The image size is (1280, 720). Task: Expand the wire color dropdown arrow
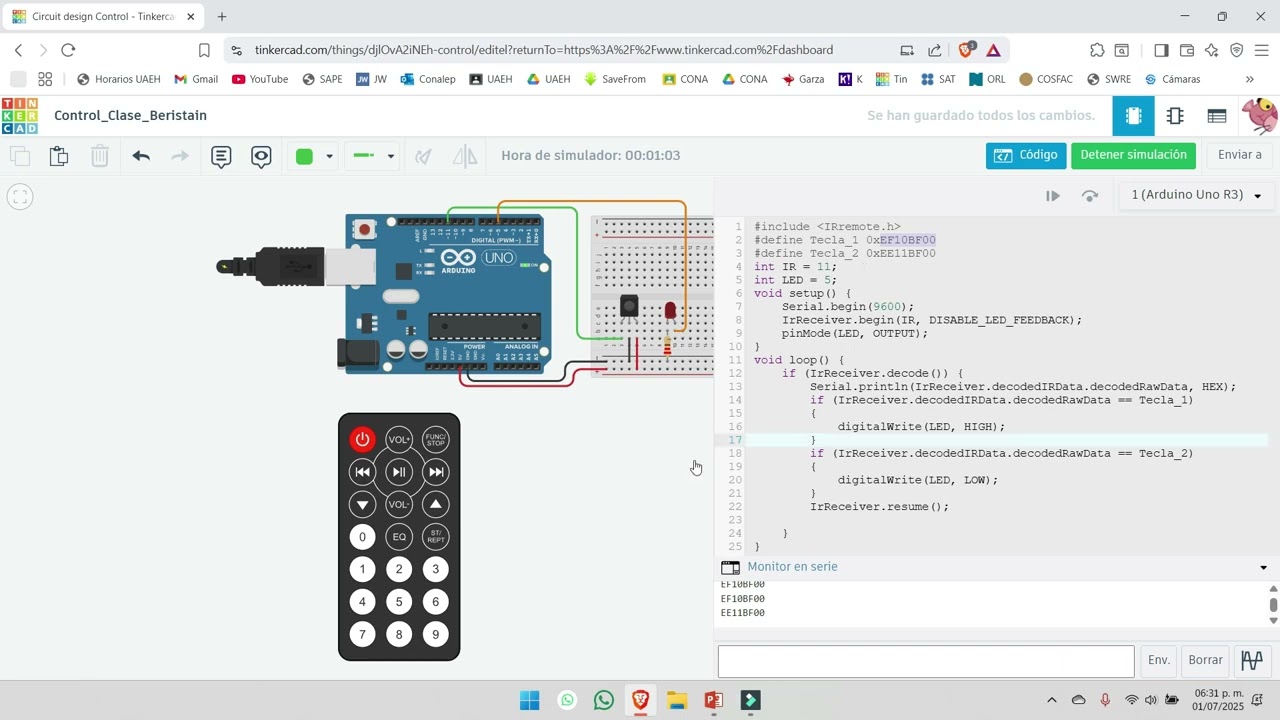(x=329, y=157)
